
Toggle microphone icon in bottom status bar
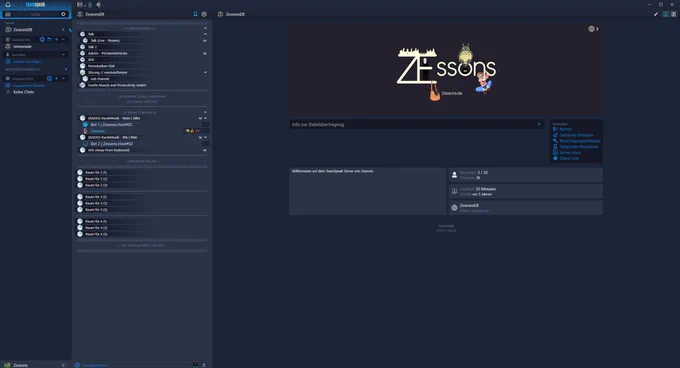click(63, 365)
